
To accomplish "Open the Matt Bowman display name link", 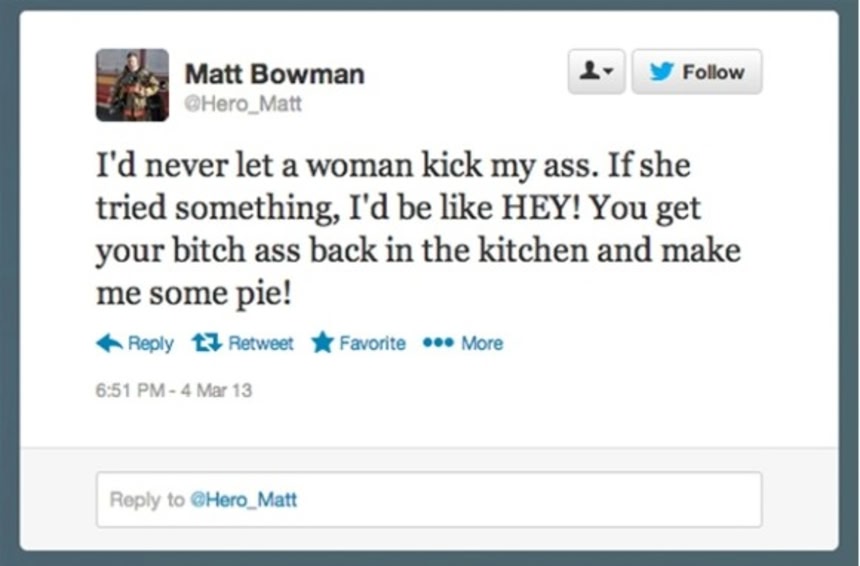I will pos(274,74).
